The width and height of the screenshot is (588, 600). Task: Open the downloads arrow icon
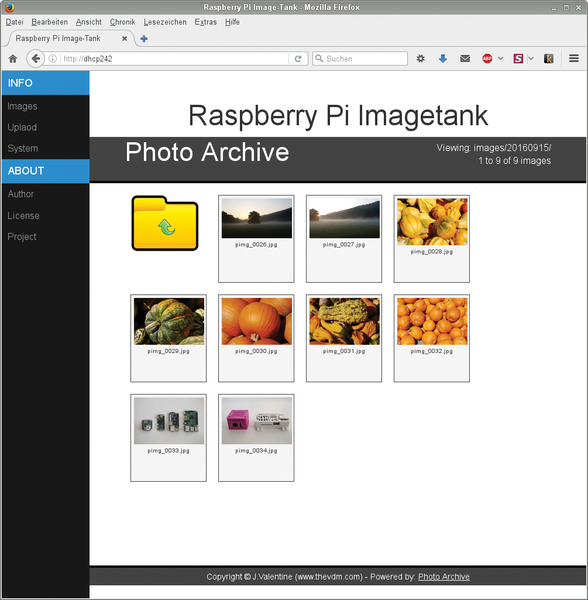[443, 59]
